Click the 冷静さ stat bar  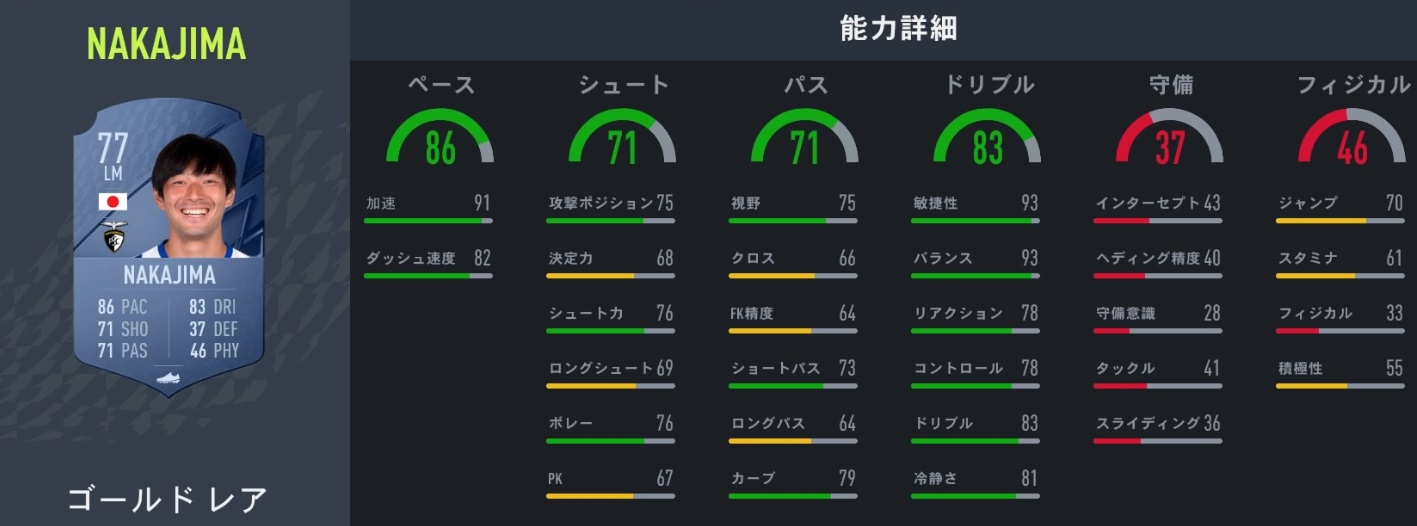click(x=975, y=495)
